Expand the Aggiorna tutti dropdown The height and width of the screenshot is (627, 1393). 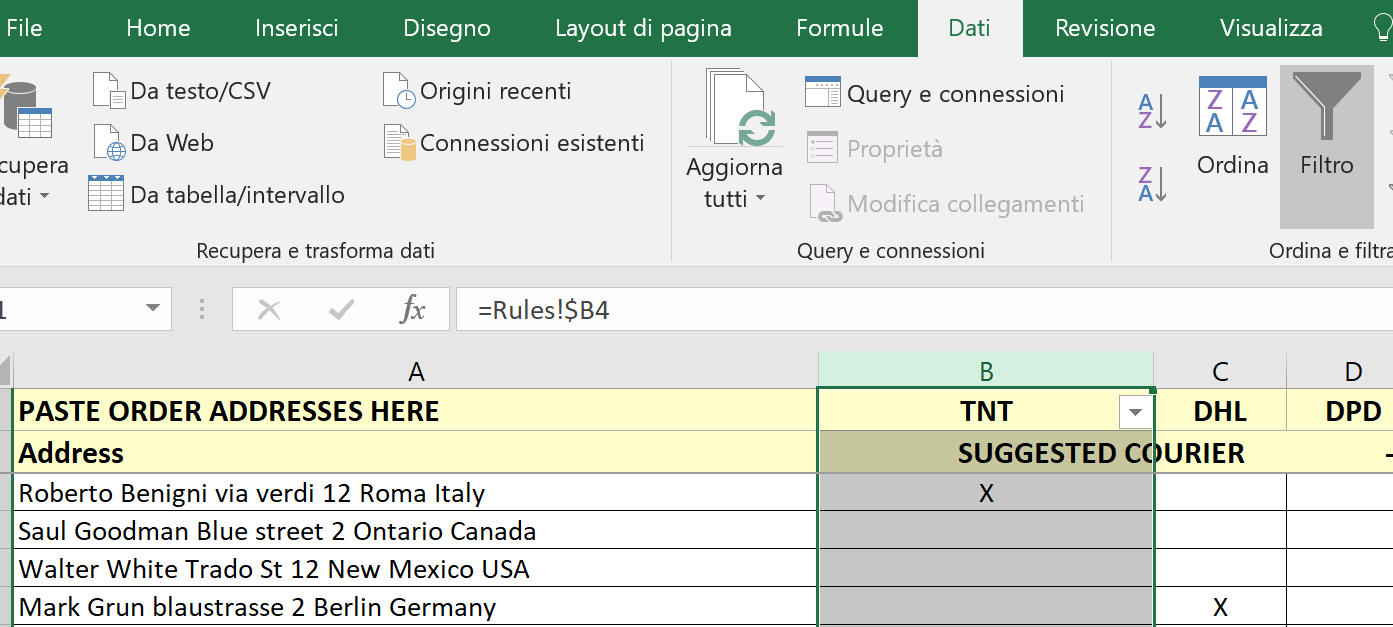tap(759, 199)
